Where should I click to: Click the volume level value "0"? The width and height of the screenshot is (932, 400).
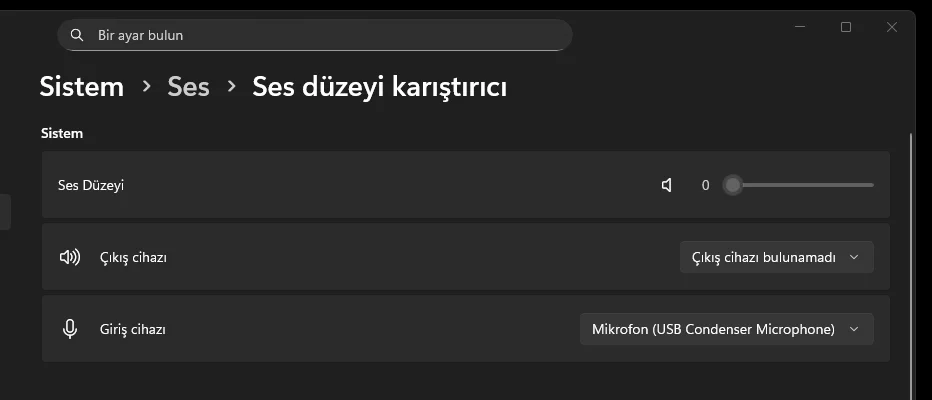pos(705,185)
